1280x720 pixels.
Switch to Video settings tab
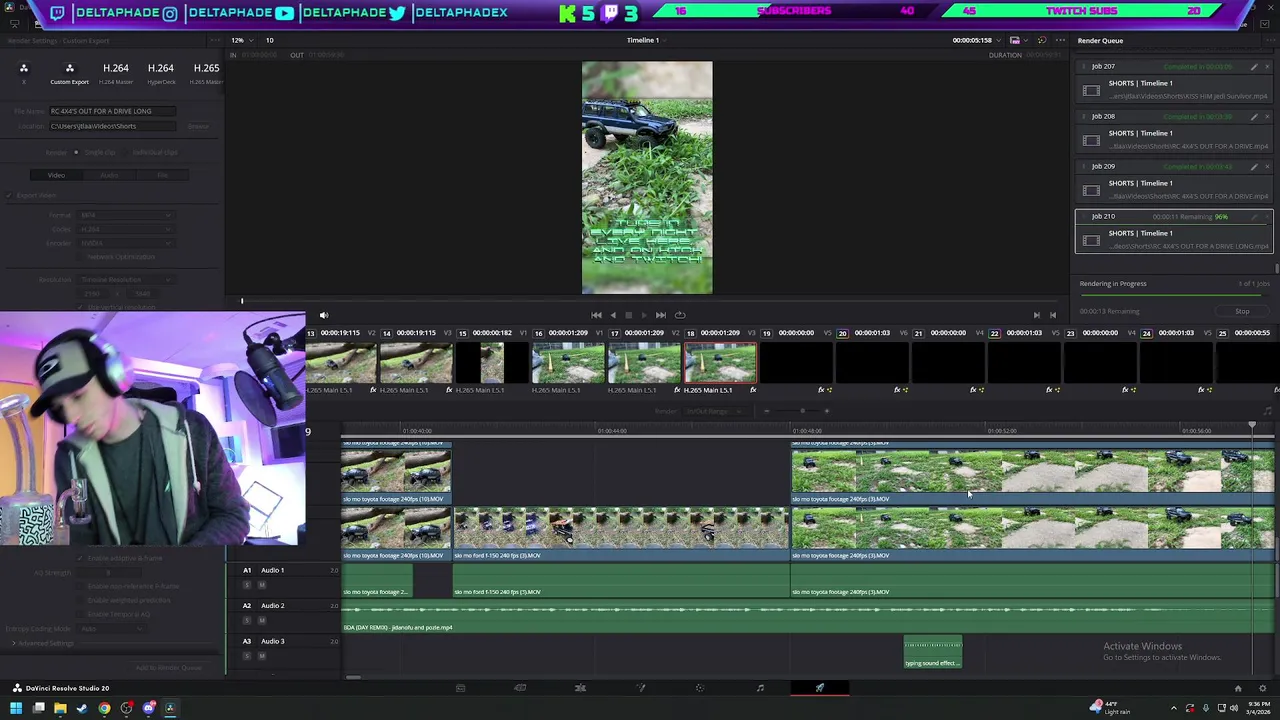56,175
